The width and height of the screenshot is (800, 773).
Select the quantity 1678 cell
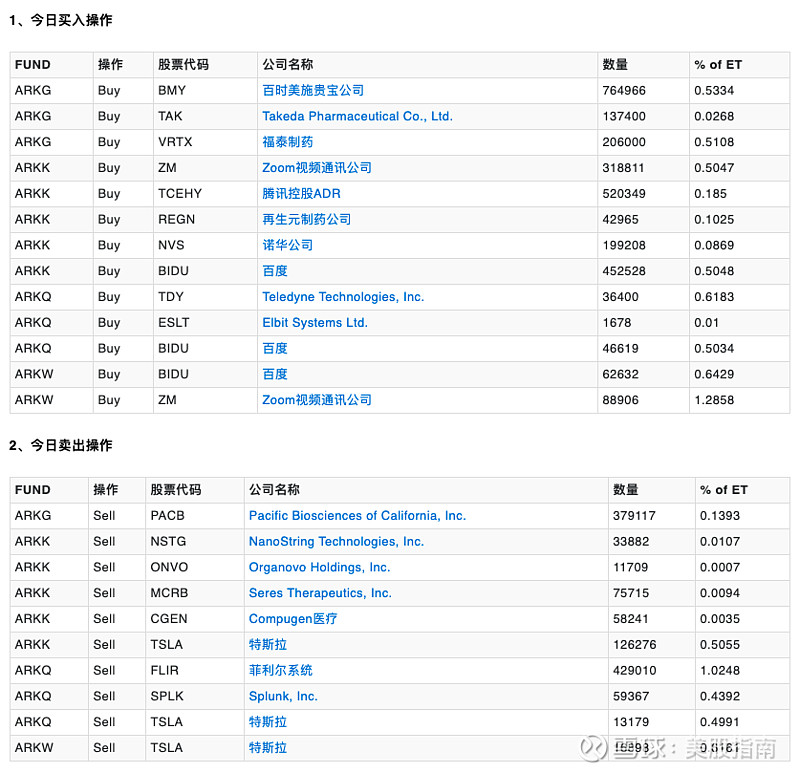pos(643,322)
